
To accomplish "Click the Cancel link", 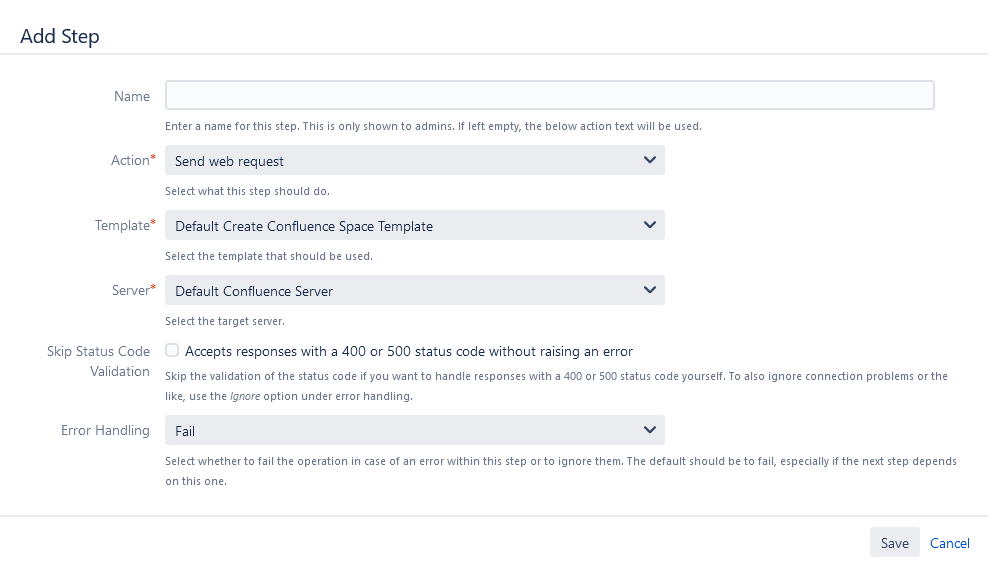I will (949, 543).
